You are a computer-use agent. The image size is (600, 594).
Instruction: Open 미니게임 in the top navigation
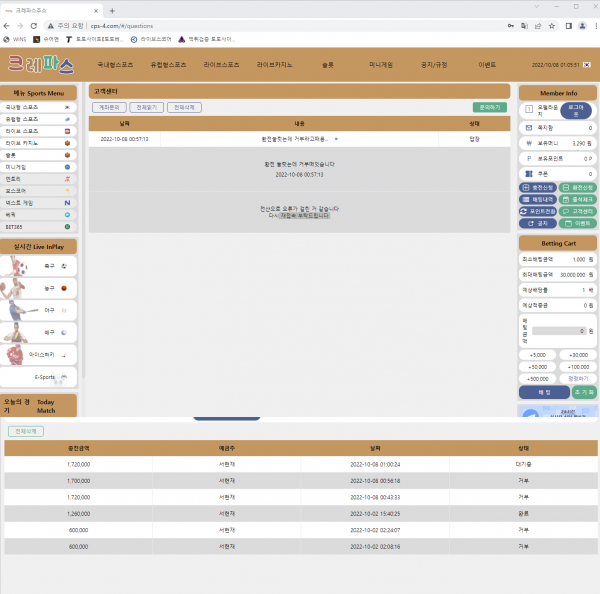[380, 64]
